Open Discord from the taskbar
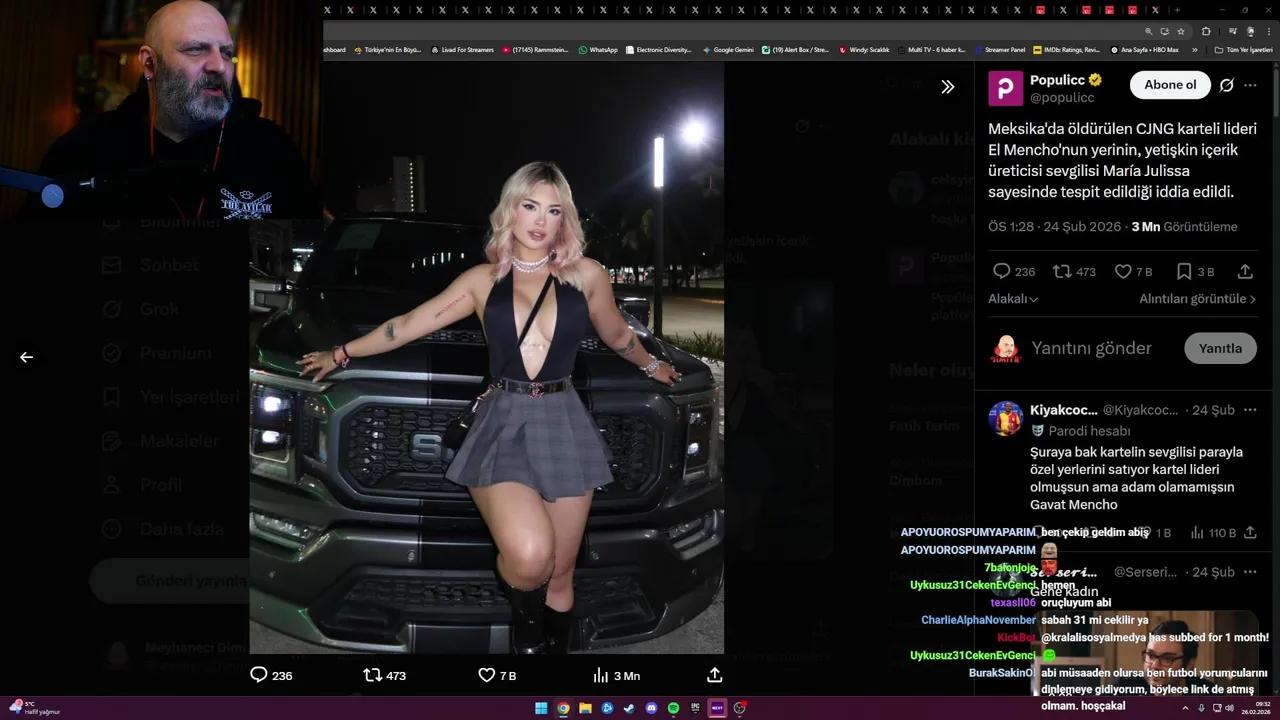 pyautogui.click(x=651, y=708)
